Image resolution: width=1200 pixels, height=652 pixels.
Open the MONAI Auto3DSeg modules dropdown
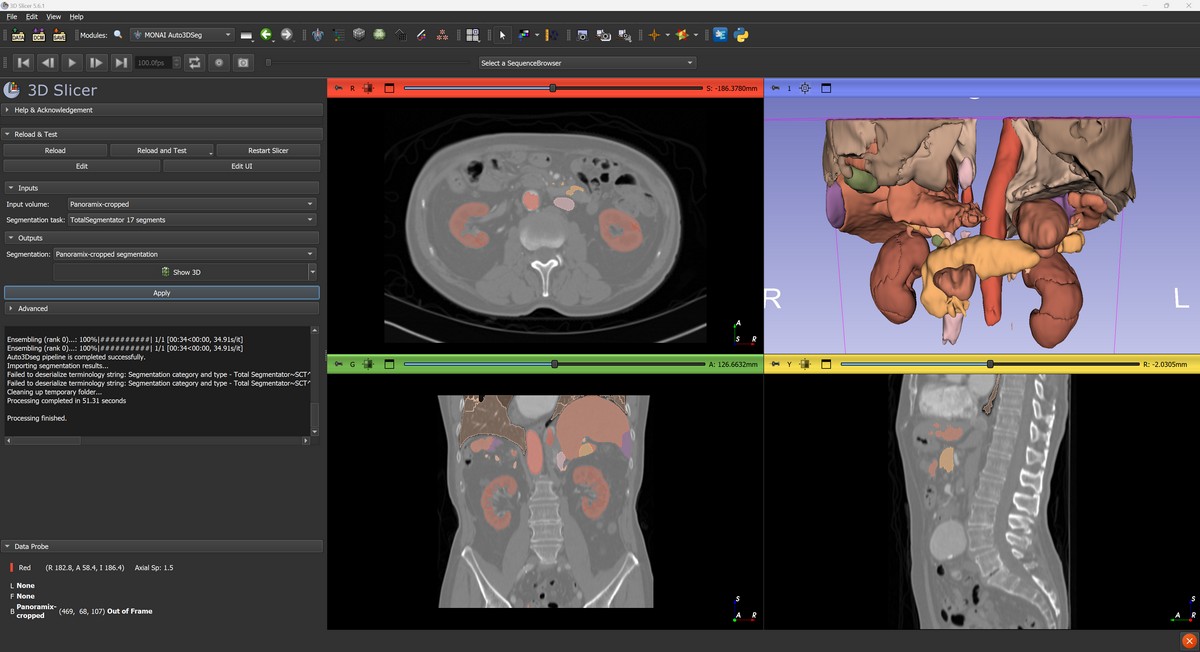click(182, 35)
